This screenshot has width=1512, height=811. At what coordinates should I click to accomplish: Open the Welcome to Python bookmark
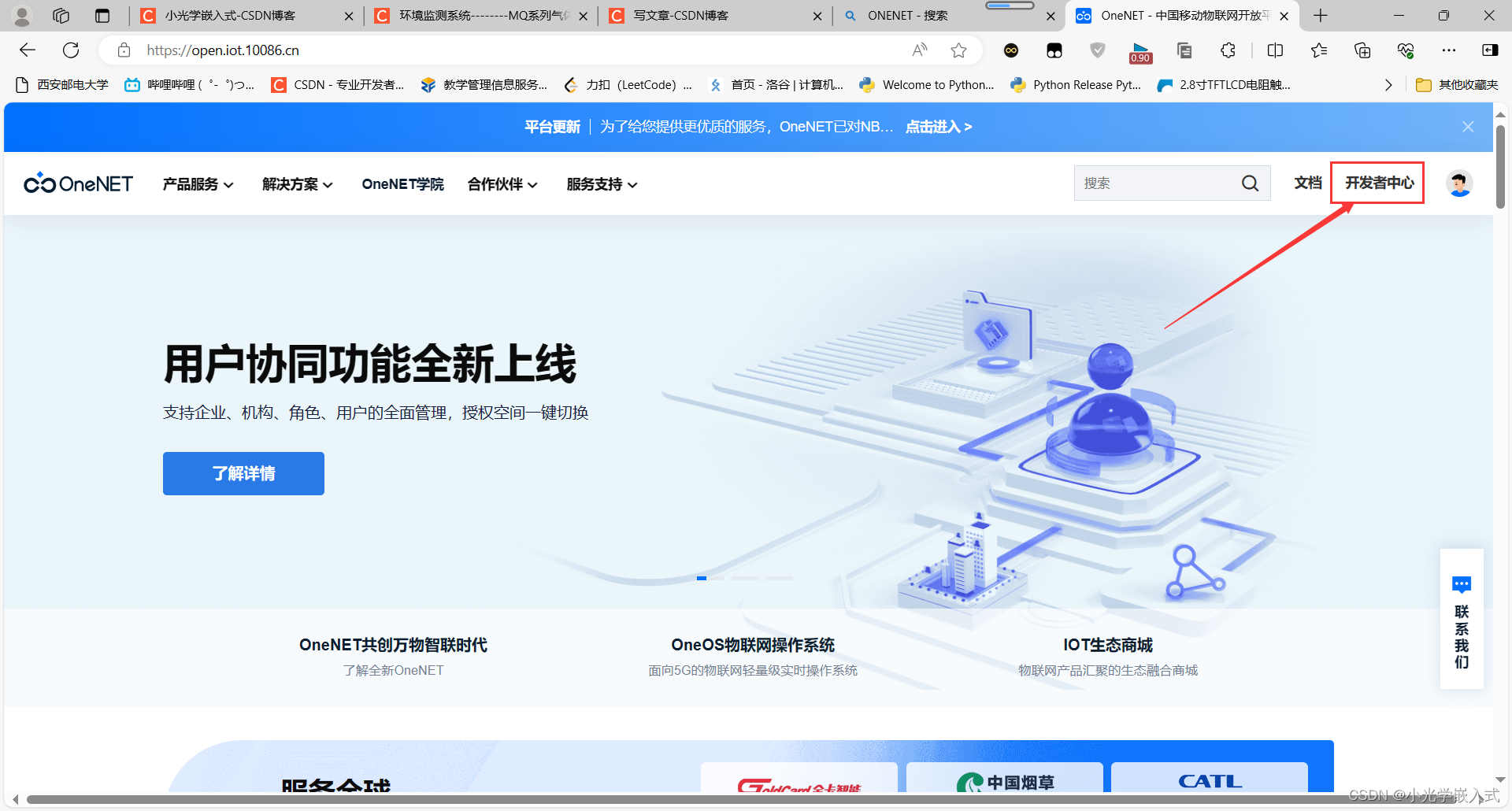[927, 85]
